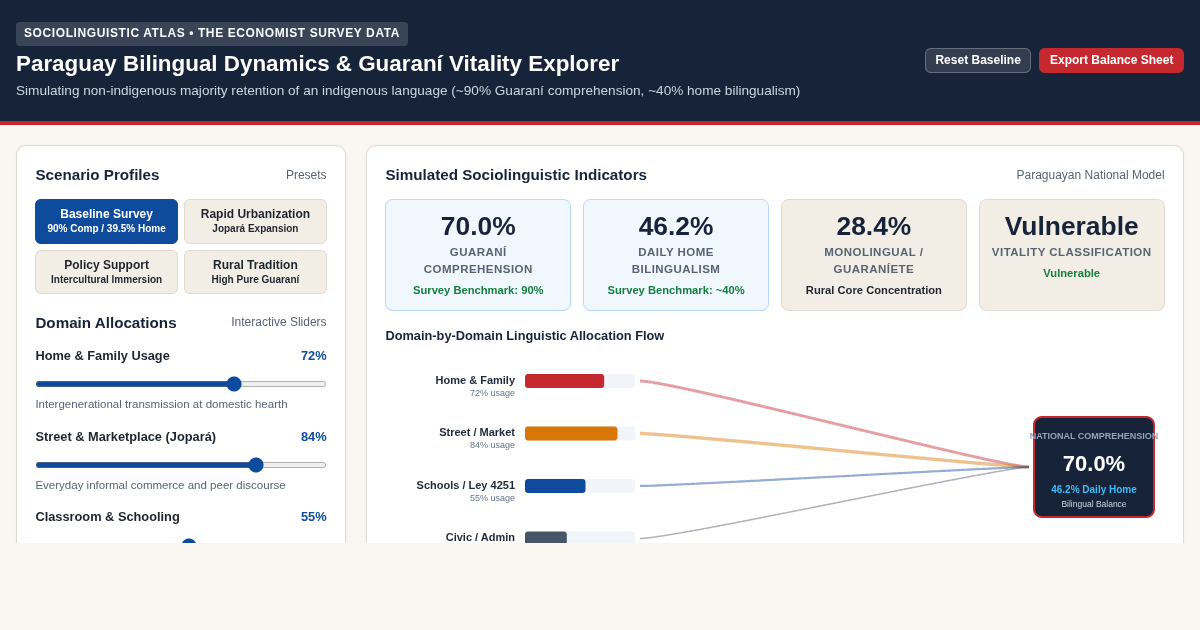Click the orange Street / Market flow bar
Viewport: 1200px width, 630px height.
pyautogui.click(x=571, y=433)
